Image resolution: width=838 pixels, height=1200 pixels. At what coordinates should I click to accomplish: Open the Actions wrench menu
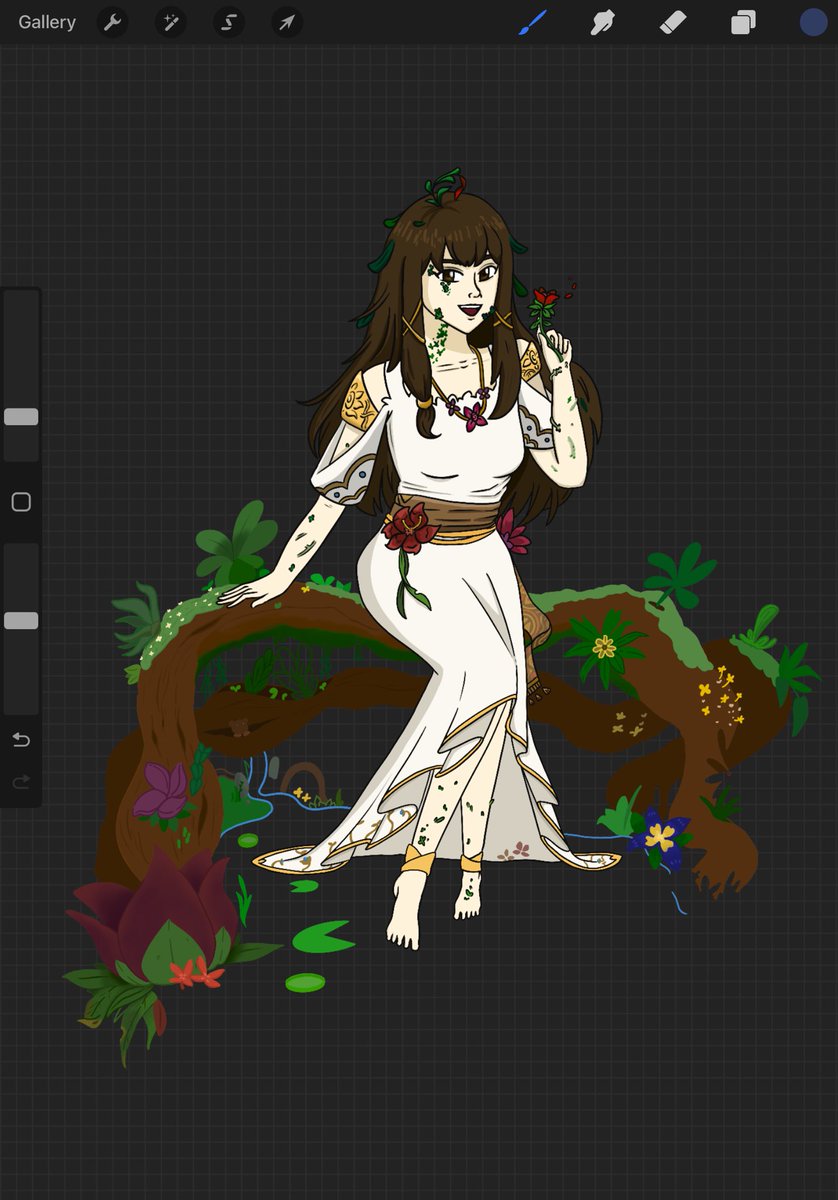pyautogui.click(x=112, y=22)
